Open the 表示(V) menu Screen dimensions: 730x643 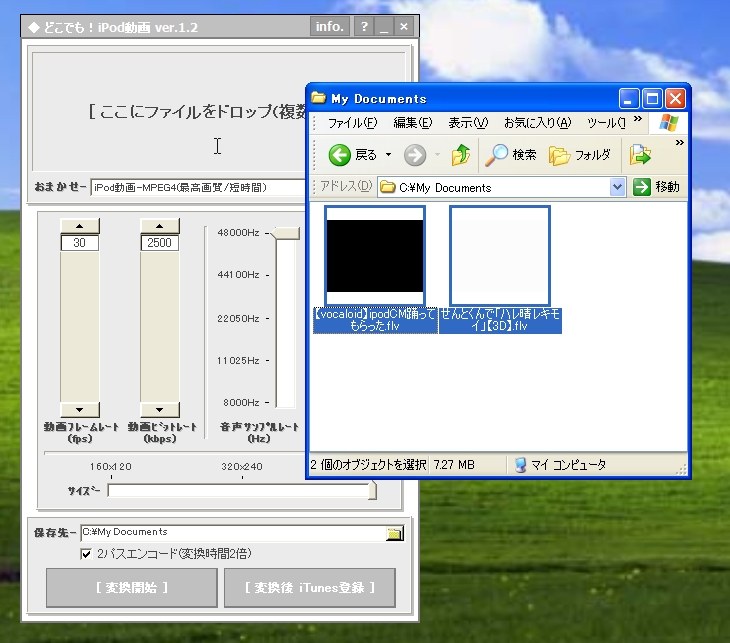[468, 123]
